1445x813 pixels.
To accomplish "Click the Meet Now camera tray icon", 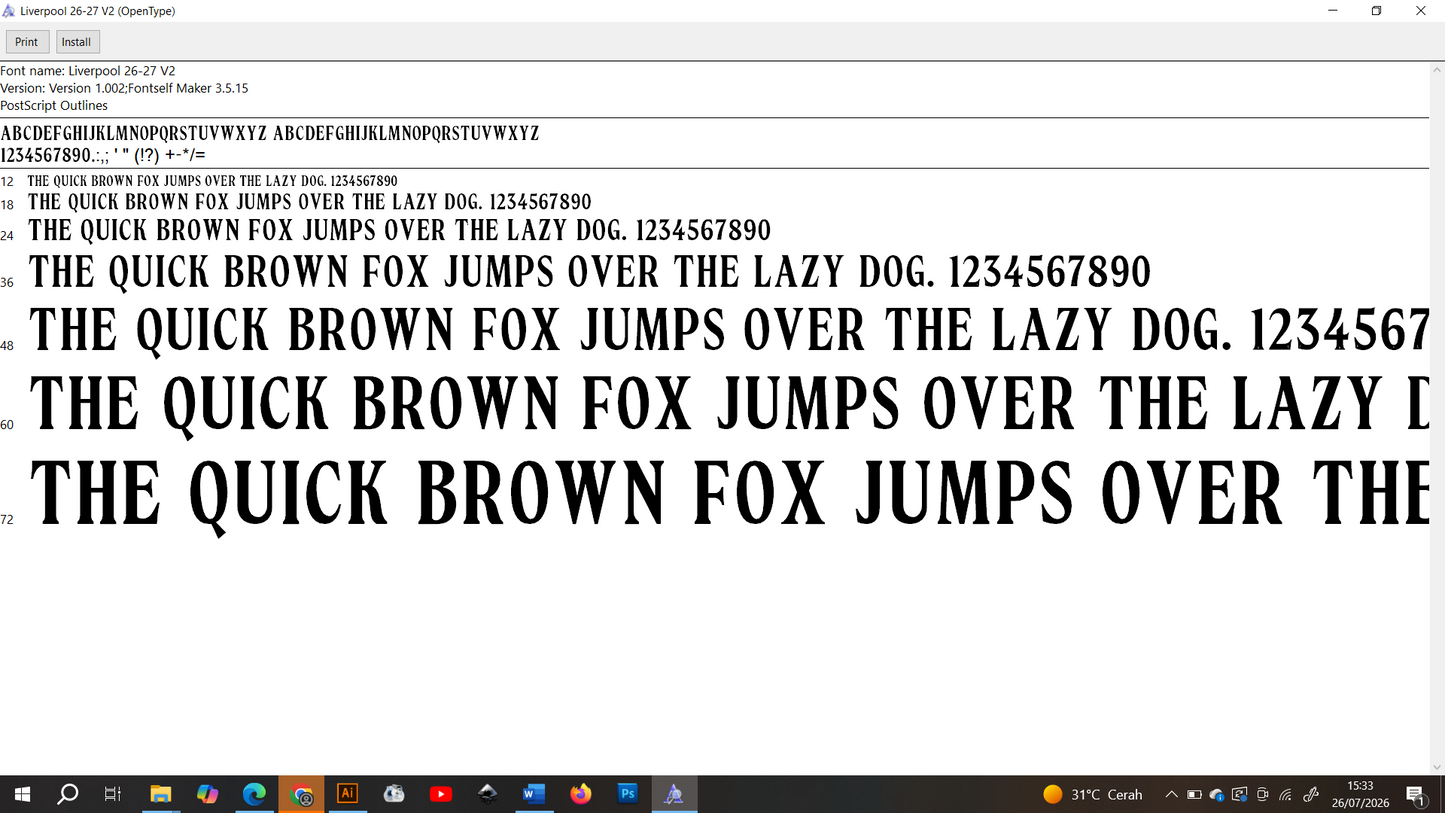I will pyautogui.click(x=1263, y=794).
